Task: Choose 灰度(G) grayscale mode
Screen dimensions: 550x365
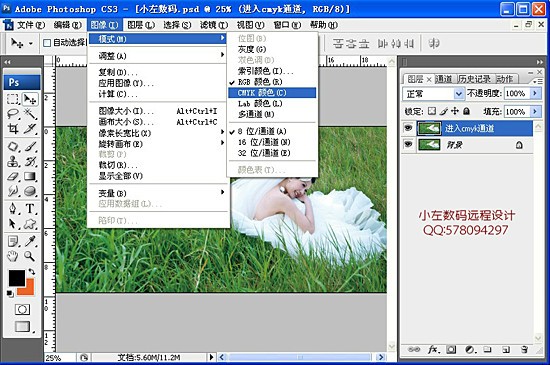Action: (x=272, y=49)
